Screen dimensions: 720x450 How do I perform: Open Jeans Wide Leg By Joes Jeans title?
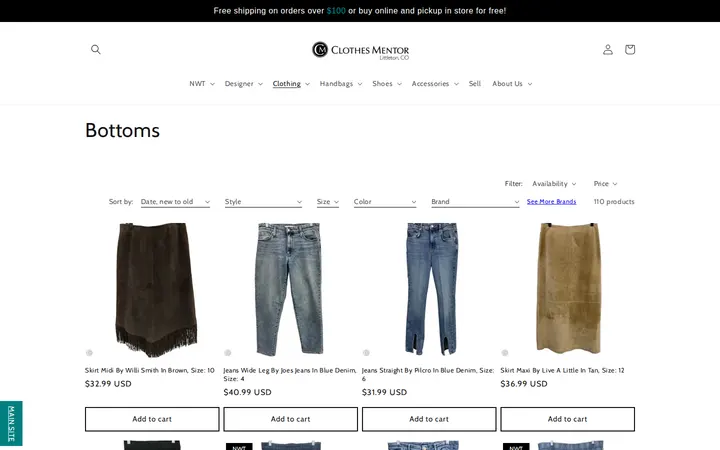point(290,374)
